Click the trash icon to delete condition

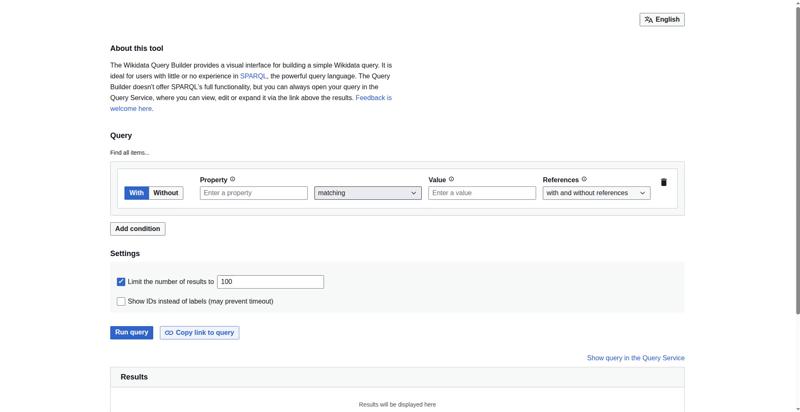click(663, 182)
